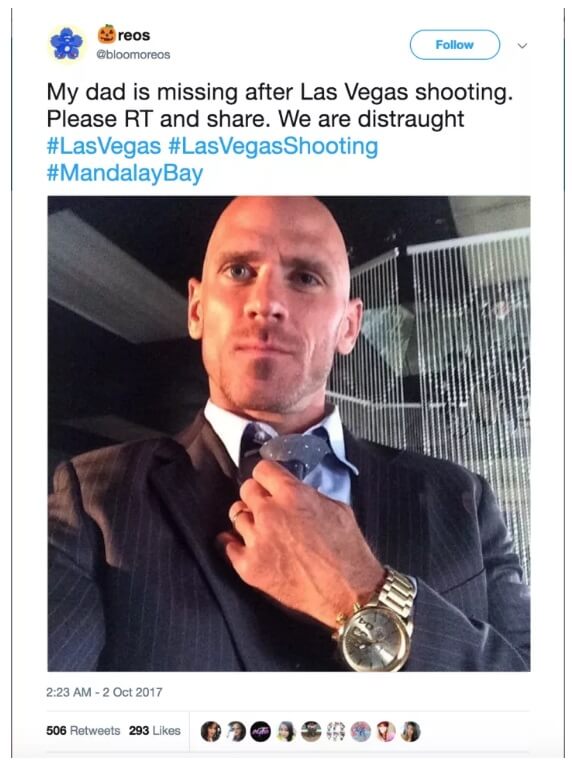Image resolution: width=572 pixels, height=761 pixels.
Task: Open the last liker avatar in the row
Action: click(x=410, y=731)
